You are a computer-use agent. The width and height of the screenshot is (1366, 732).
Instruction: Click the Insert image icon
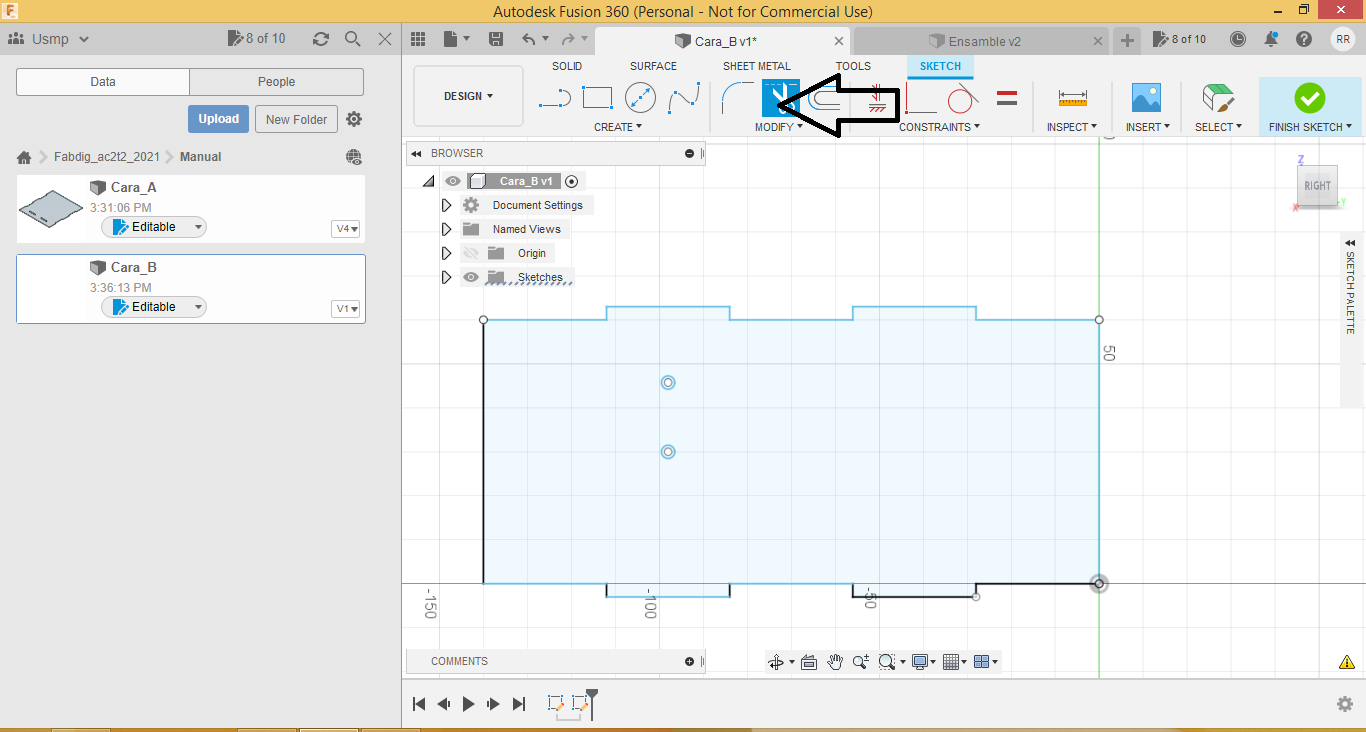pos(1146,98)
